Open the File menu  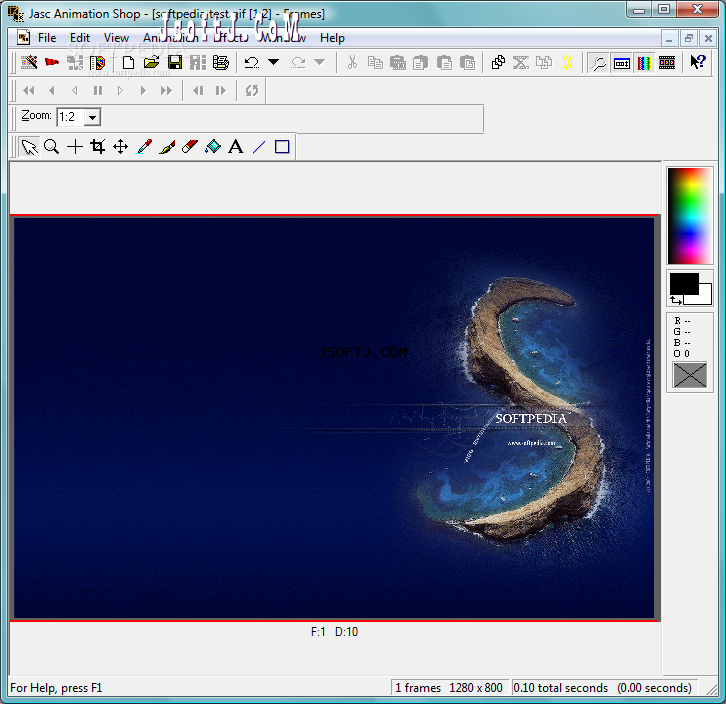tap(47, 38)
